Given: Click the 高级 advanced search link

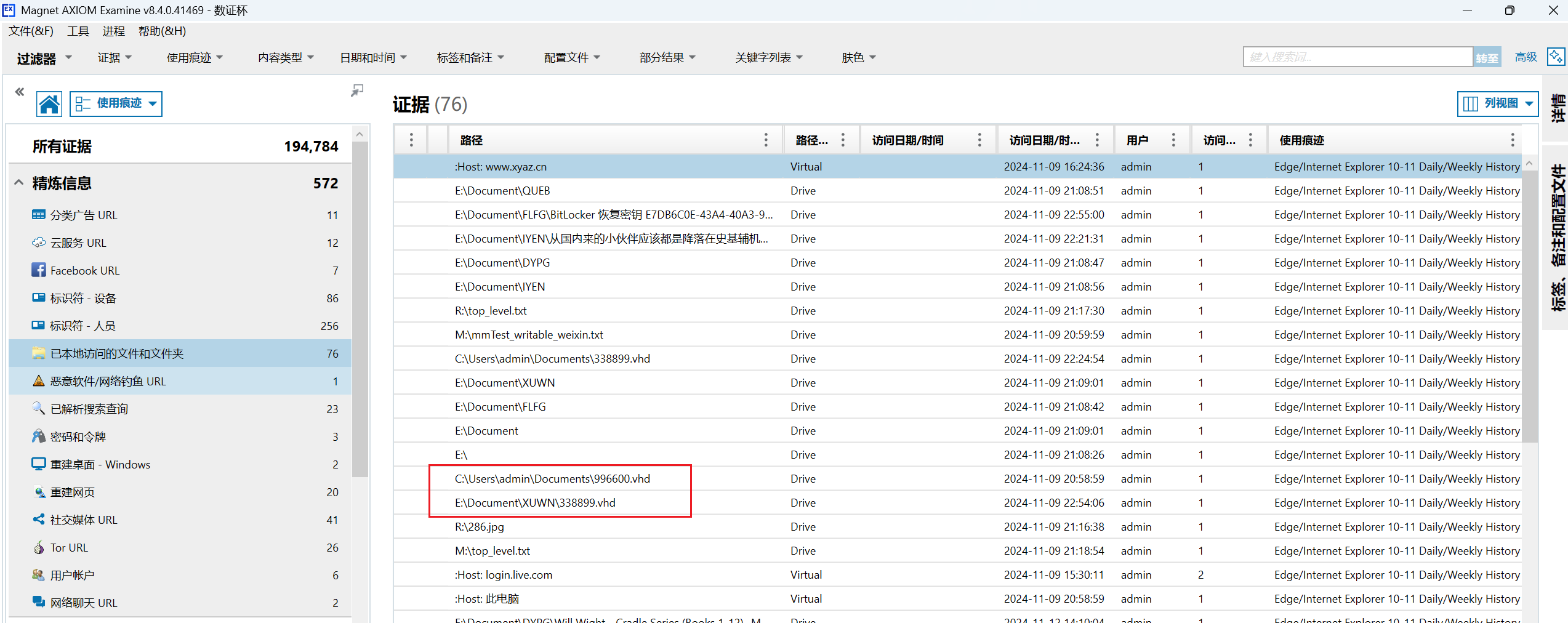Looking at the screenshot, I should pos(1526,57).
